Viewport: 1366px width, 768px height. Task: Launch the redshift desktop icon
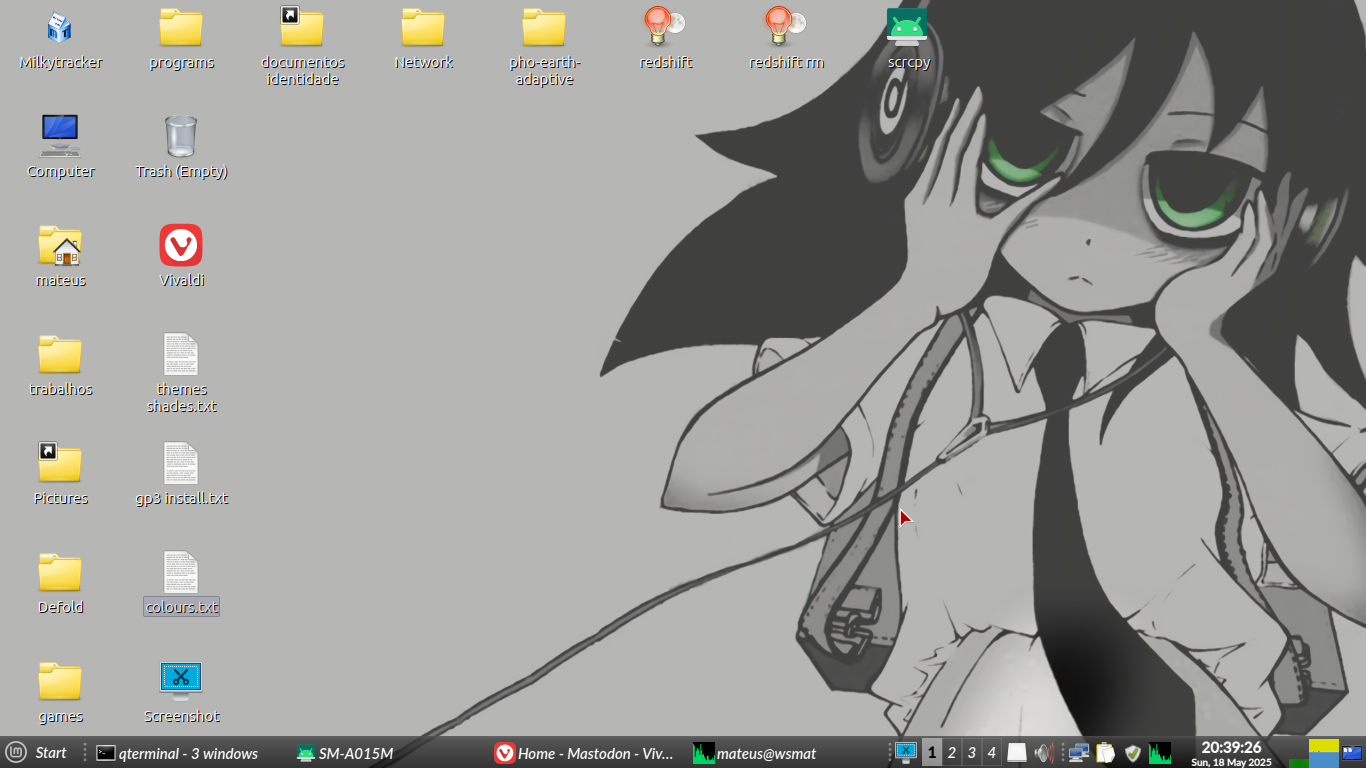665,28
